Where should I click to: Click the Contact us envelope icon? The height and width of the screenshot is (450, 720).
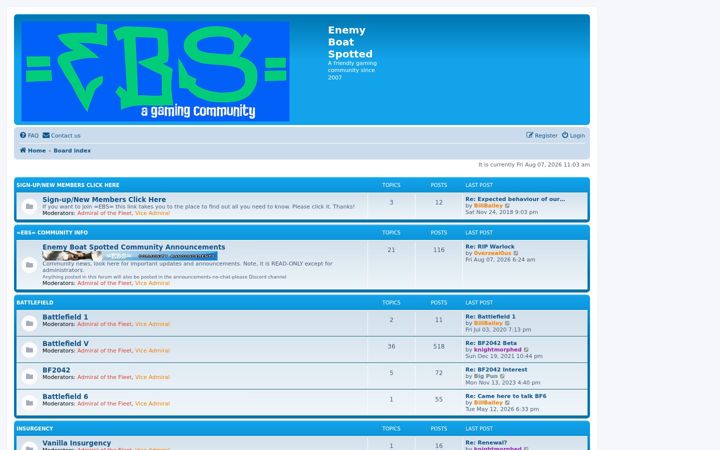tap(46, 135)
